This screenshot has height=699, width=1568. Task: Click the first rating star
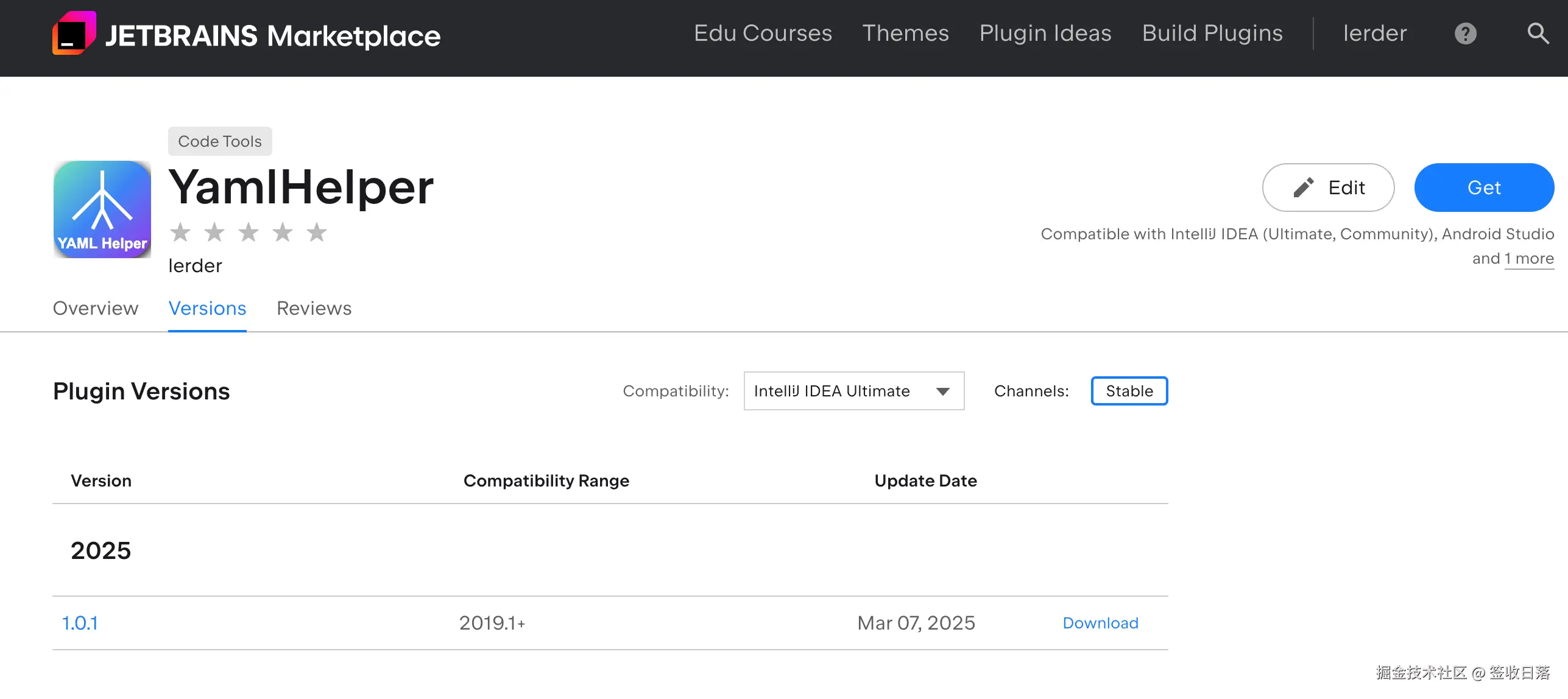pos(180,232)
